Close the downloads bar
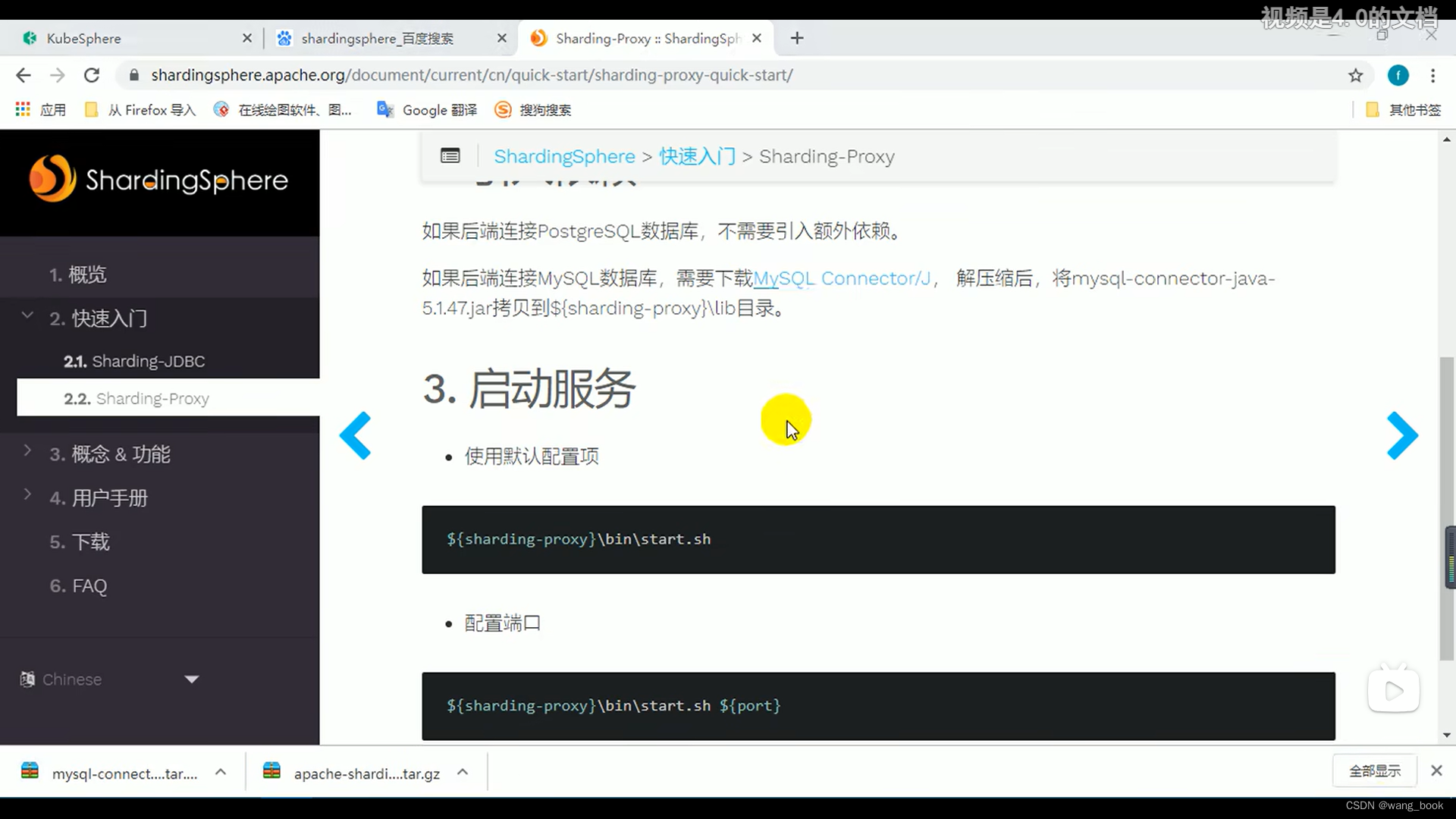The height and width of the screenshot is (819, 1456). (1436, 770)
